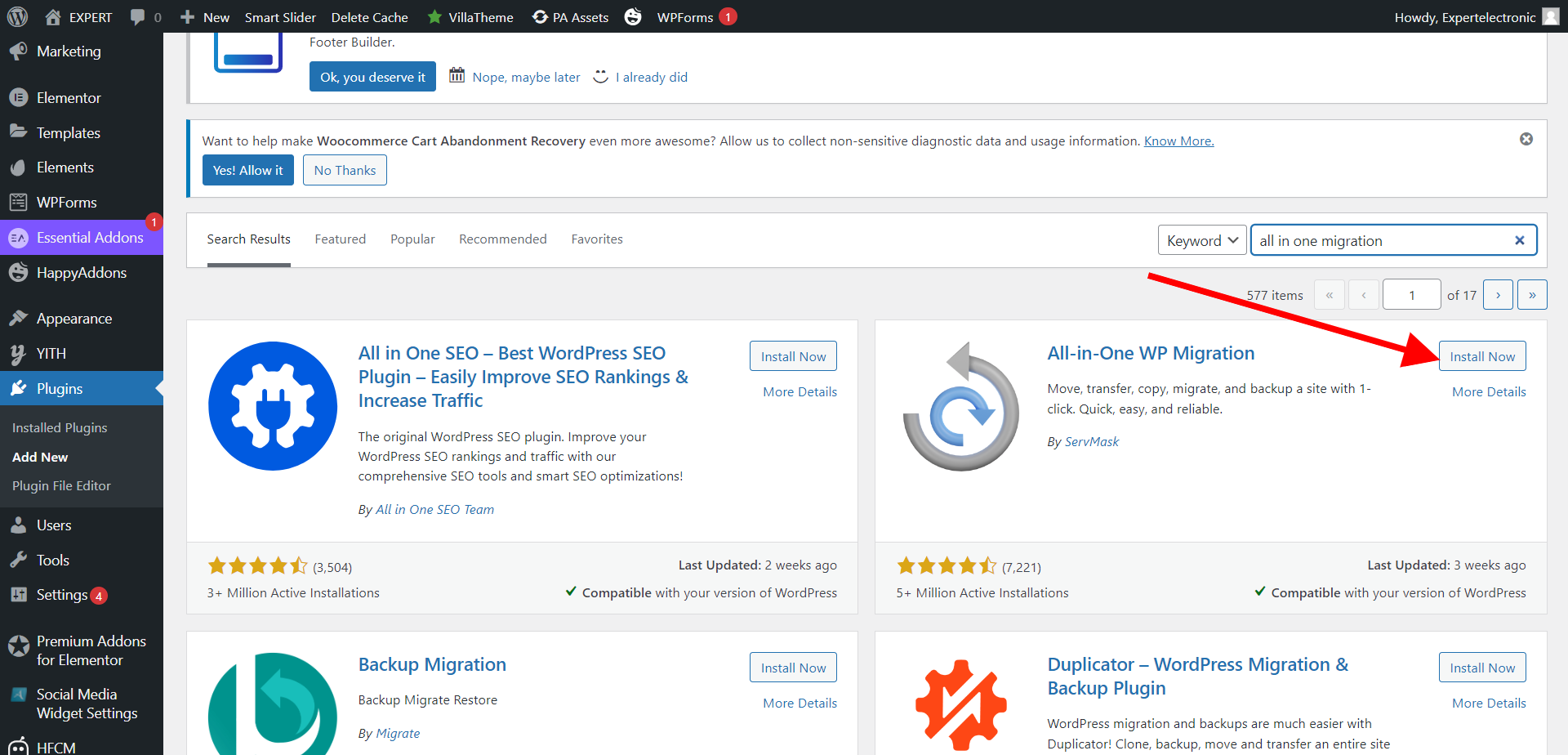Image resolution: width=1568 pixels, height=755 pixels.
Task: Switch to the Favorites tab
Action: pos(597,239)
